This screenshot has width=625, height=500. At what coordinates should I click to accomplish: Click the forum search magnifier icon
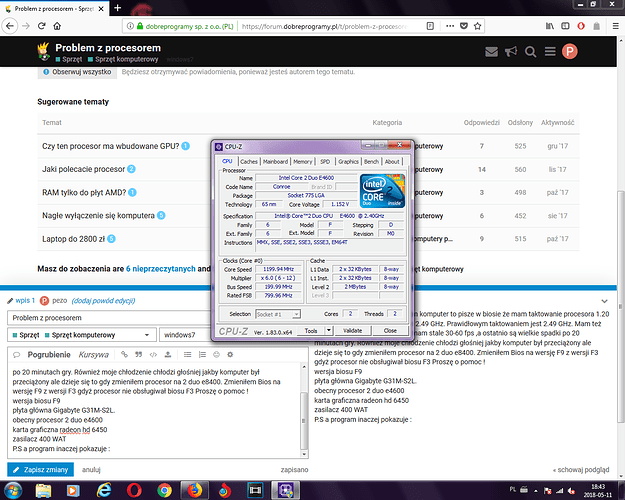tap(530, 52)
